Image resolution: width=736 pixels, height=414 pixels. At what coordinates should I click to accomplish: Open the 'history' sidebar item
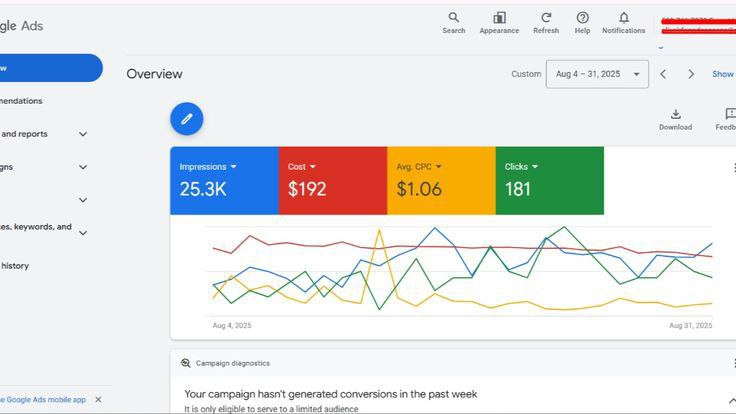[x=15, y=266]
